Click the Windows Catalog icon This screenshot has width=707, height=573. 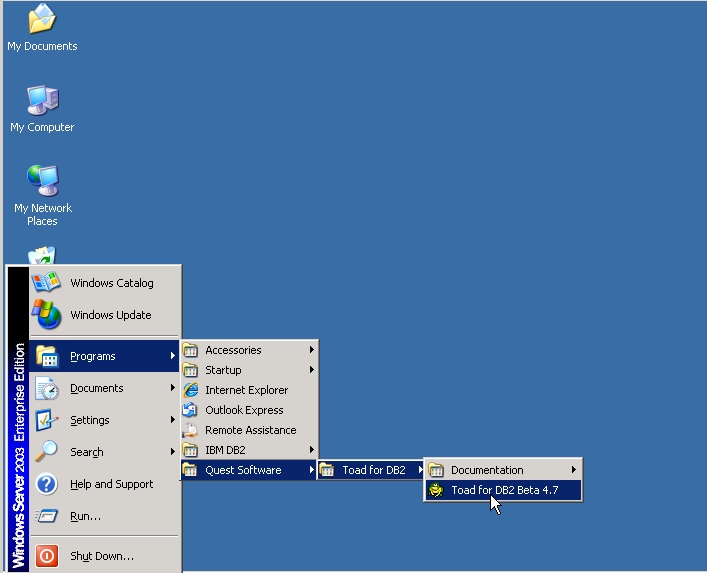click(x=46, y=283)
